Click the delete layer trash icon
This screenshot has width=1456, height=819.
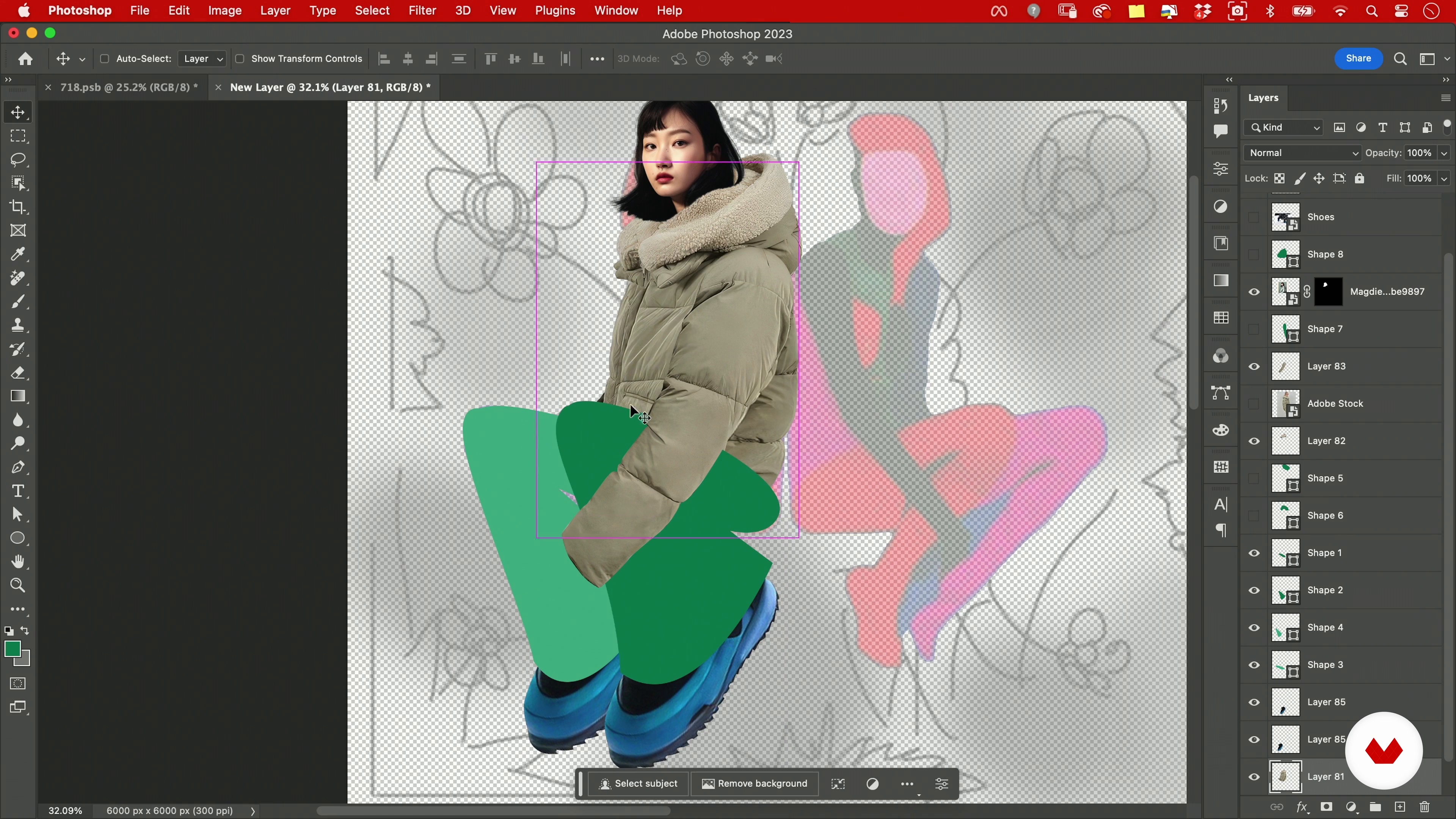click(1425, 806)
